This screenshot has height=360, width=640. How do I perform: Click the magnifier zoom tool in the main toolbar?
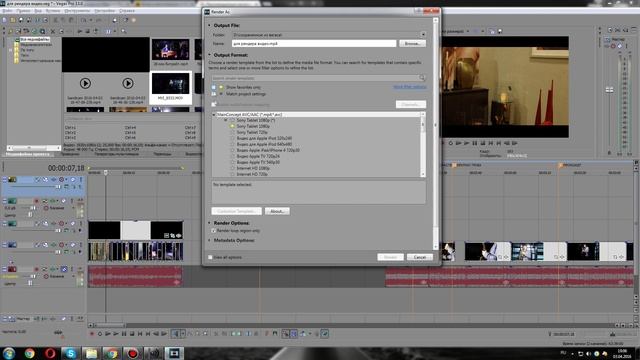(124, 31)
